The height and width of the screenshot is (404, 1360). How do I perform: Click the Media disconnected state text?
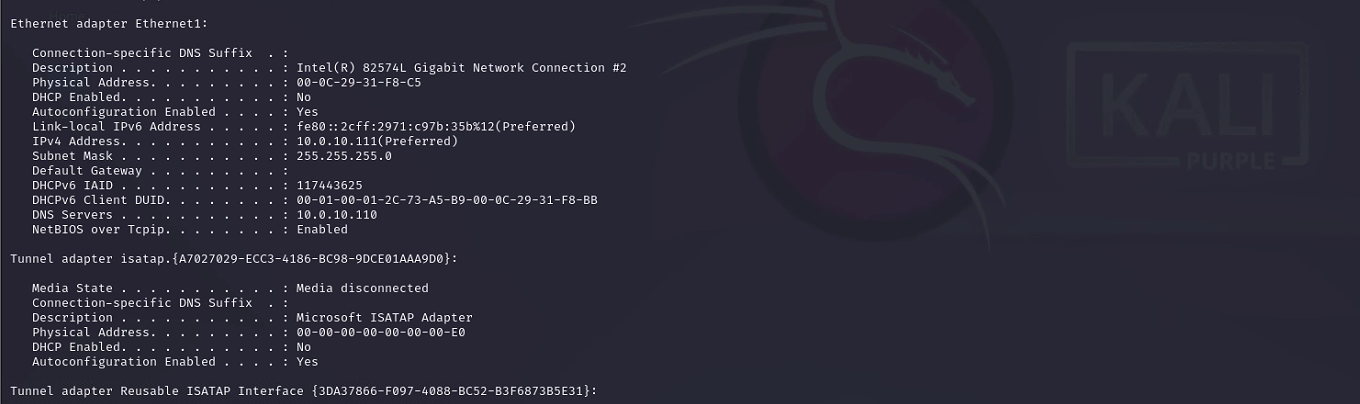click(x=362, y=288)
